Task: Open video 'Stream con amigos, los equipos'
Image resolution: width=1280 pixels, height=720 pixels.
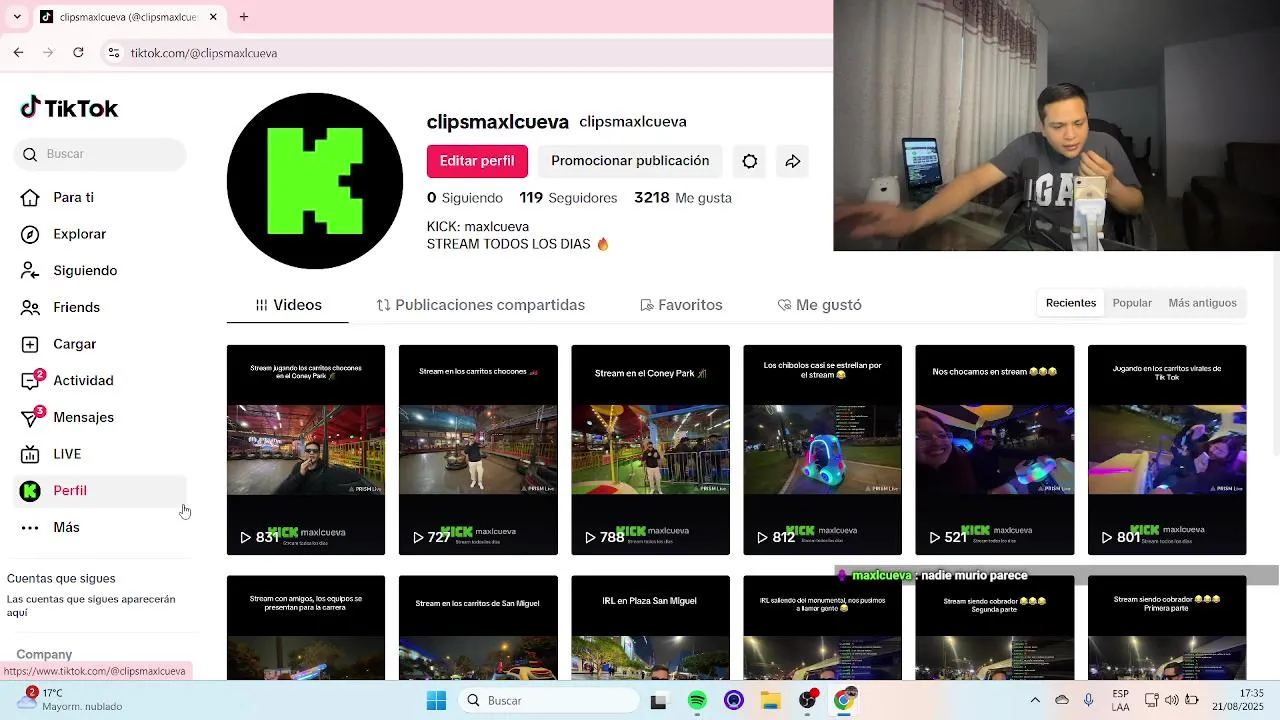Action: (306, 628)
